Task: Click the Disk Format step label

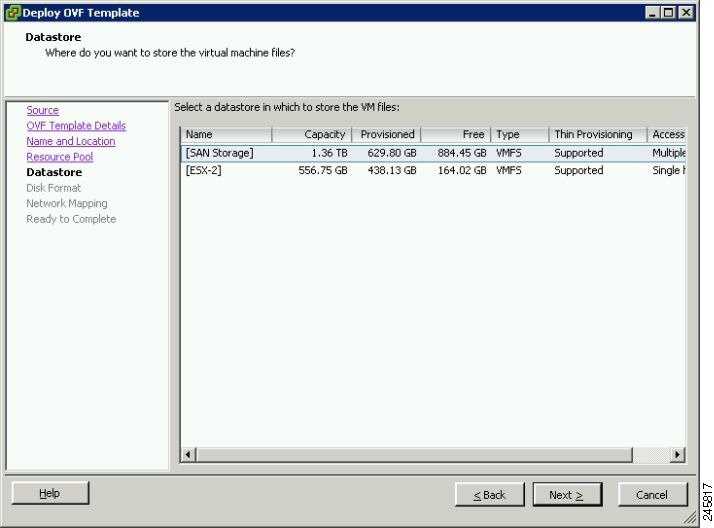Action: point(53,188)
